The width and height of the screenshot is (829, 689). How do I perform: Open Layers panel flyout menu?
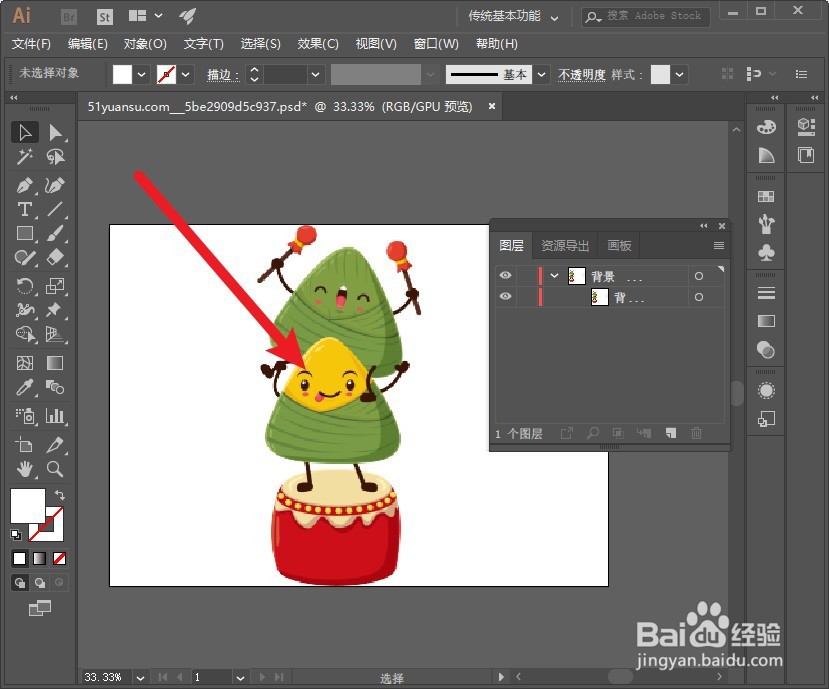coord(719,245)
